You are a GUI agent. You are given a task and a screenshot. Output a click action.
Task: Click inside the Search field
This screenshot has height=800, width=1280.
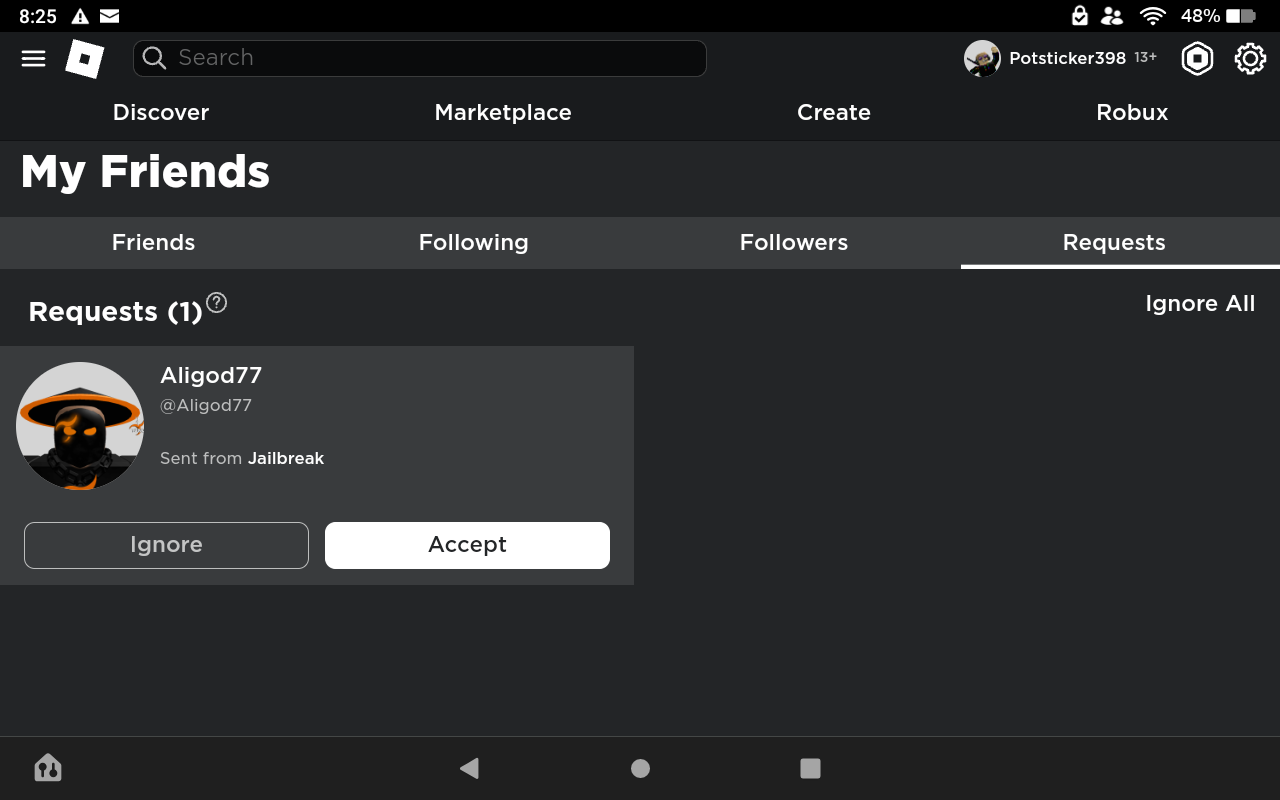pos(420,58)
